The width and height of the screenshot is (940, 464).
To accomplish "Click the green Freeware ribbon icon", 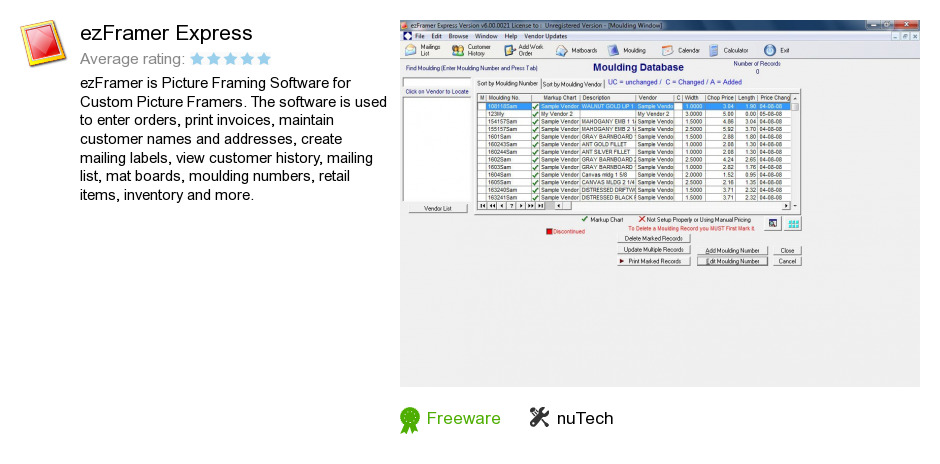I will tap(410, 420).
